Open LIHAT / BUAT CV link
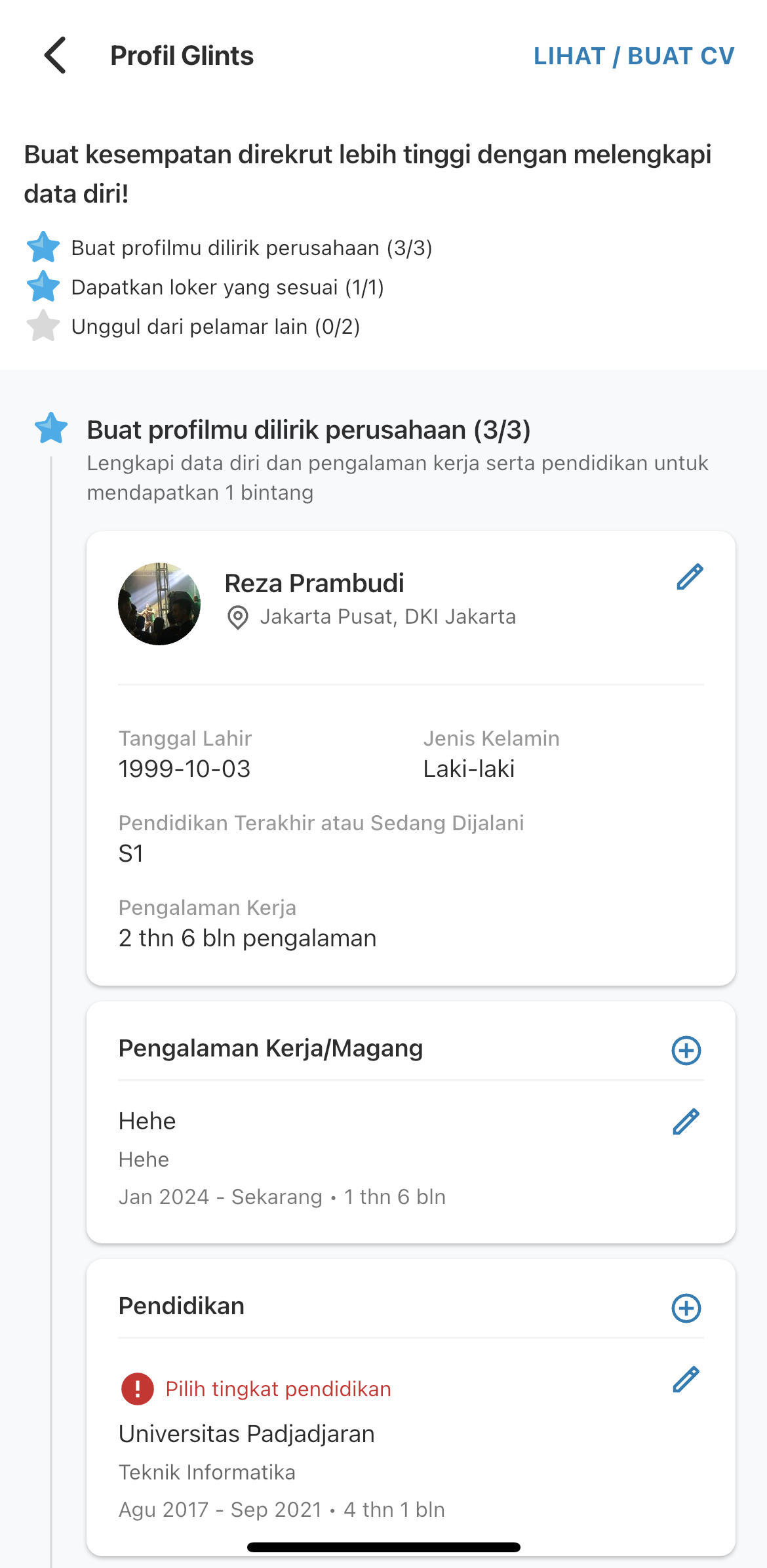Viewport: 767px width, 1568px height. [634, 56]
